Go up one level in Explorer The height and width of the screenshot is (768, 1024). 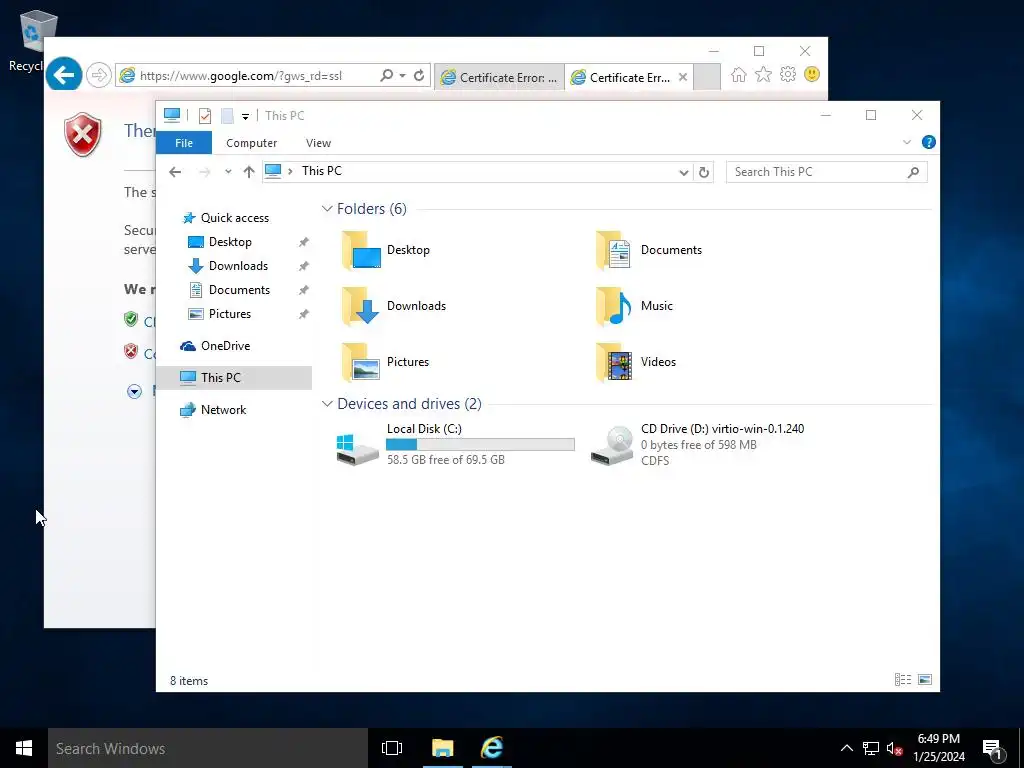click(x=248, y=172)
